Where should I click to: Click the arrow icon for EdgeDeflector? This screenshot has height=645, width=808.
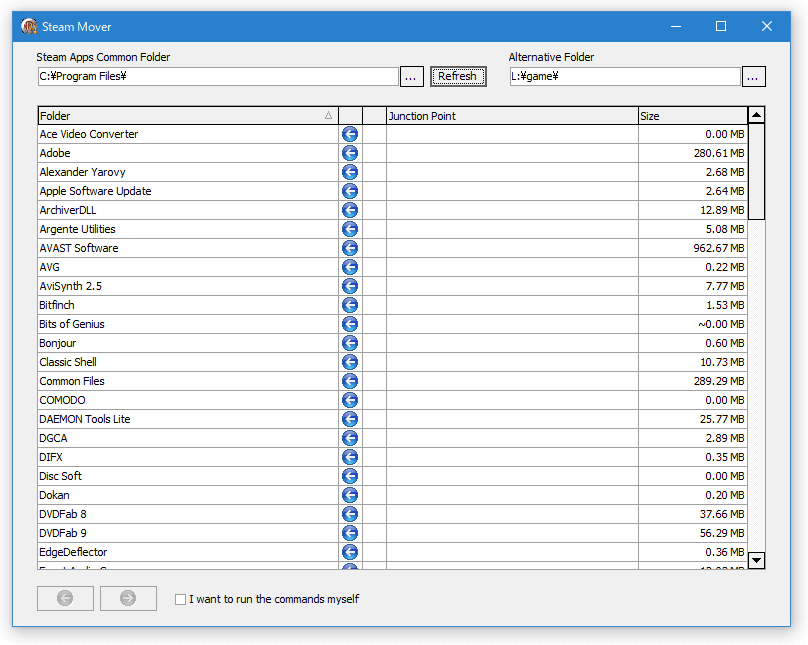pyautogui.click(x=350, y=552)
